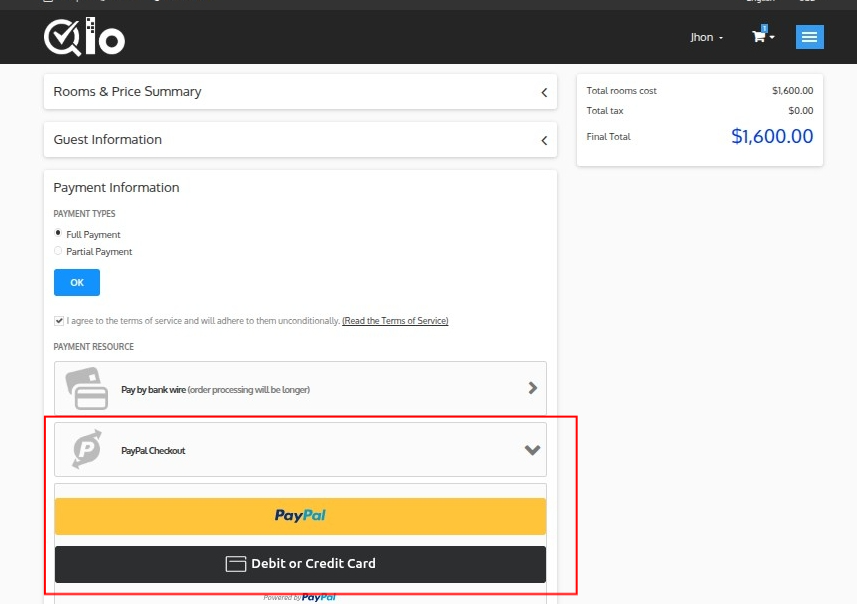
Task: Uncheck the terms of service agreement checkbox
Action: (x=58, y=320)
